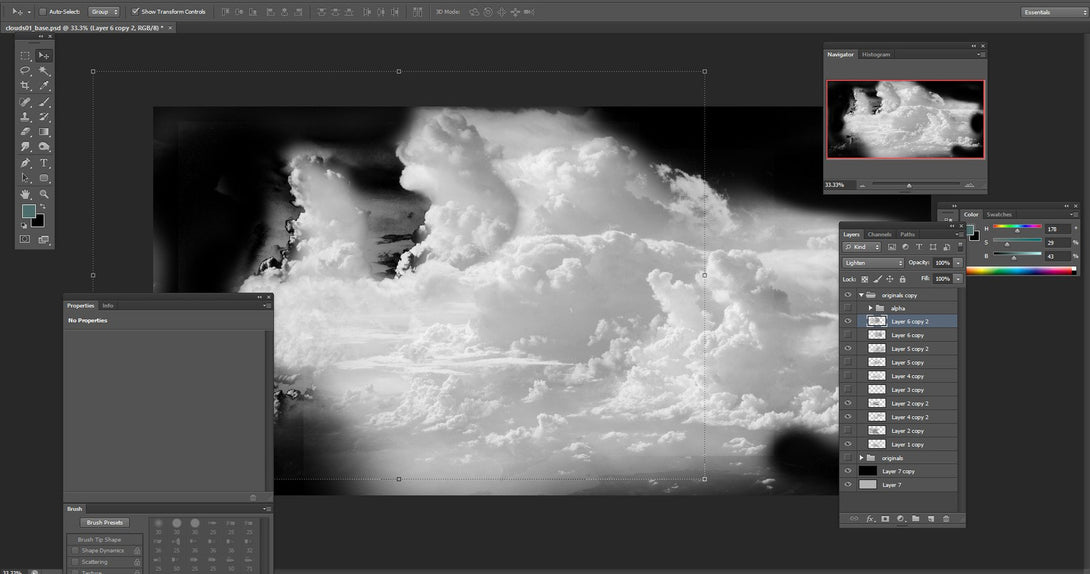Enable the Auto-Select checkbox
The image size is (1090, 574).
[x=42, y=12]
